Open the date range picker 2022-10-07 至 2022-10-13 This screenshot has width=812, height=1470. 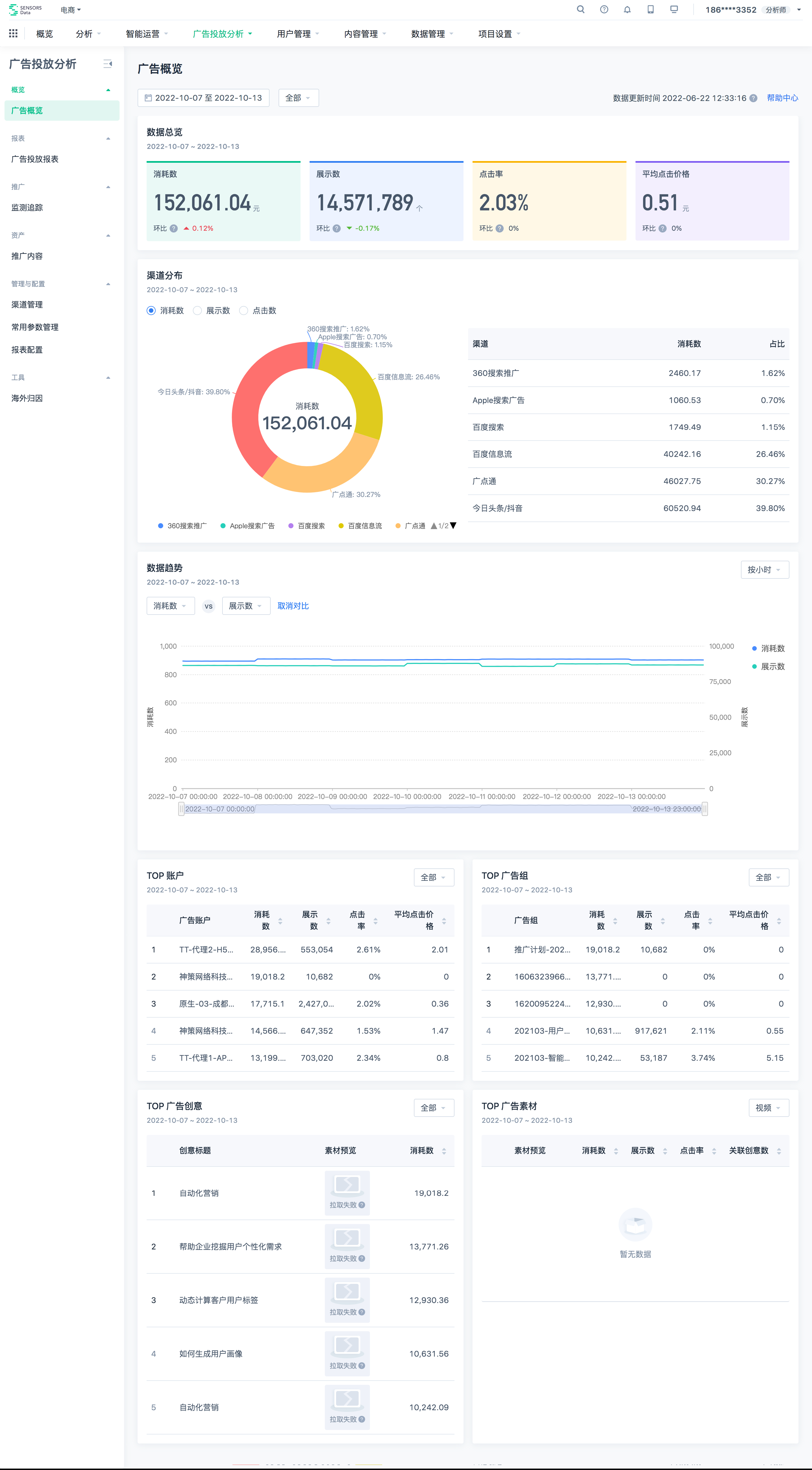coord(203,98)
